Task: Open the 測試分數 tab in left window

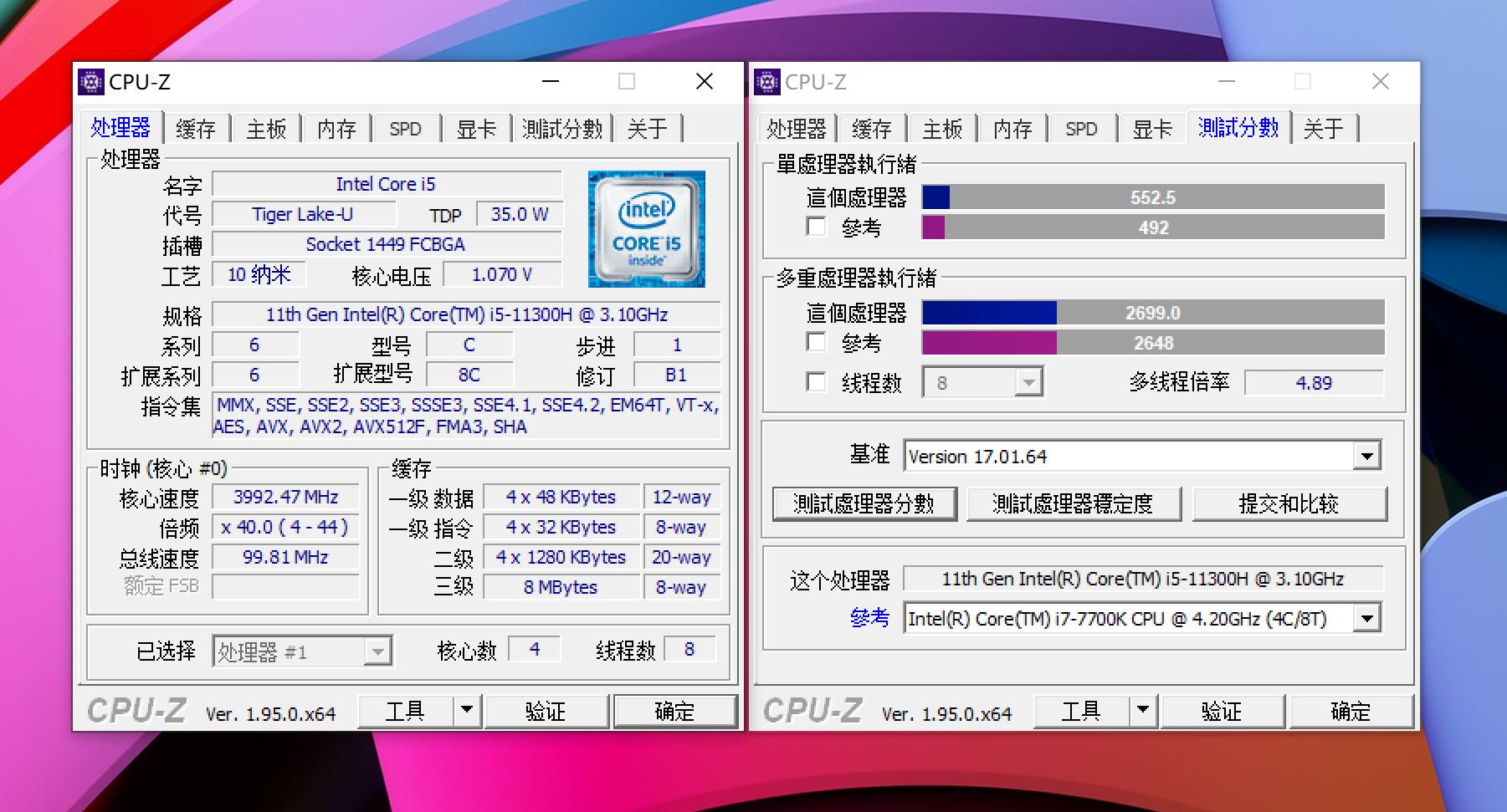Action: tap(562, 129)
